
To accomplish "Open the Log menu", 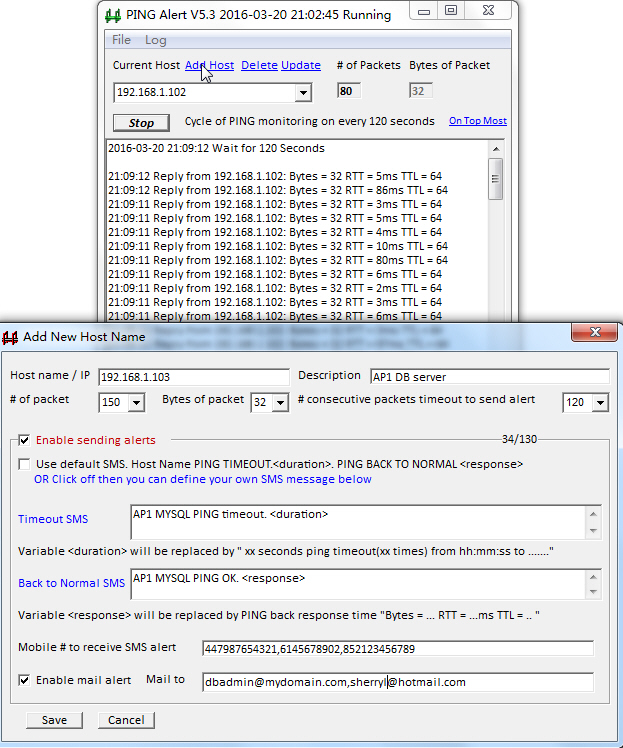I will tap(156, 40).
